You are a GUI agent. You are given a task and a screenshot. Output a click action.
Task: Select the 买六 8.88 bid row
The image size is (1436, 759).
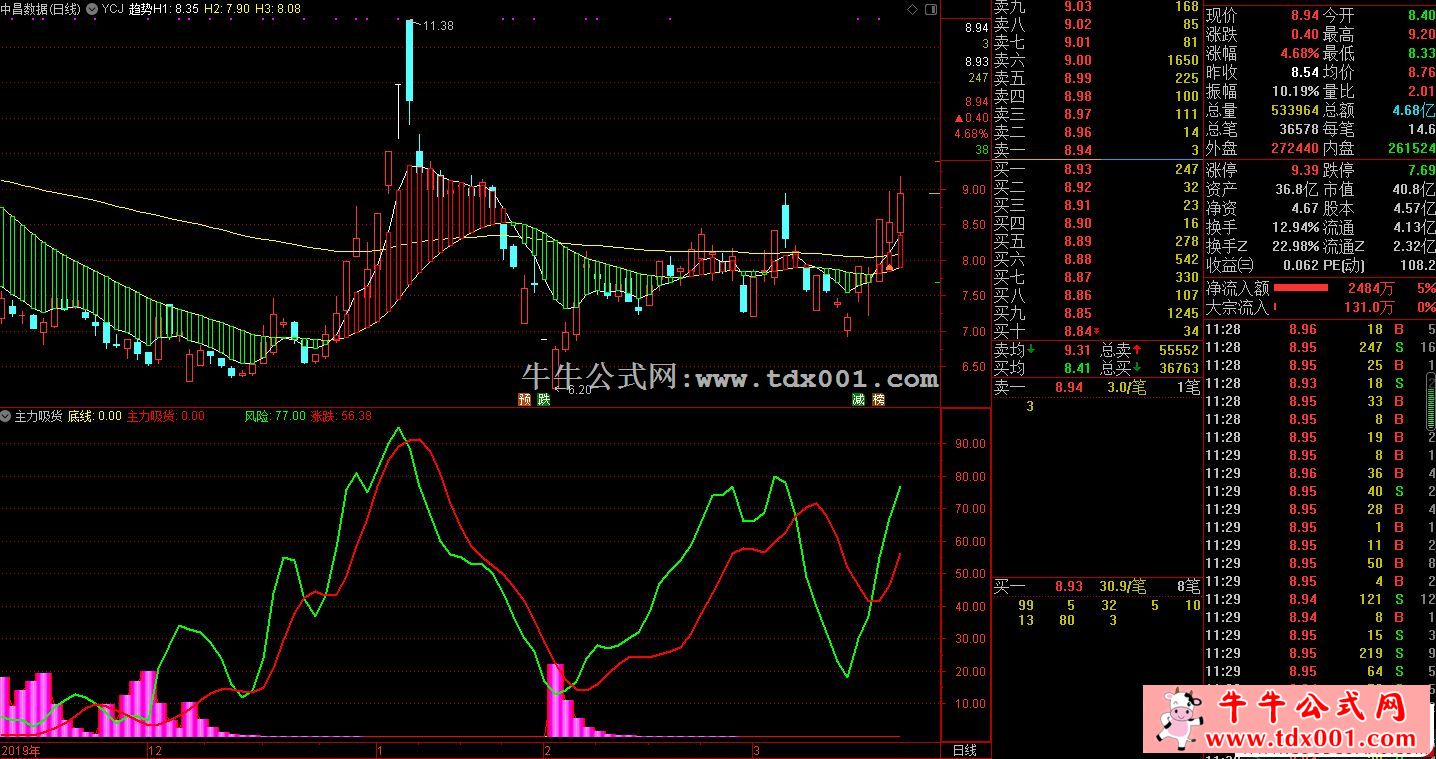pyautogui.click(x=1096, y=259)
